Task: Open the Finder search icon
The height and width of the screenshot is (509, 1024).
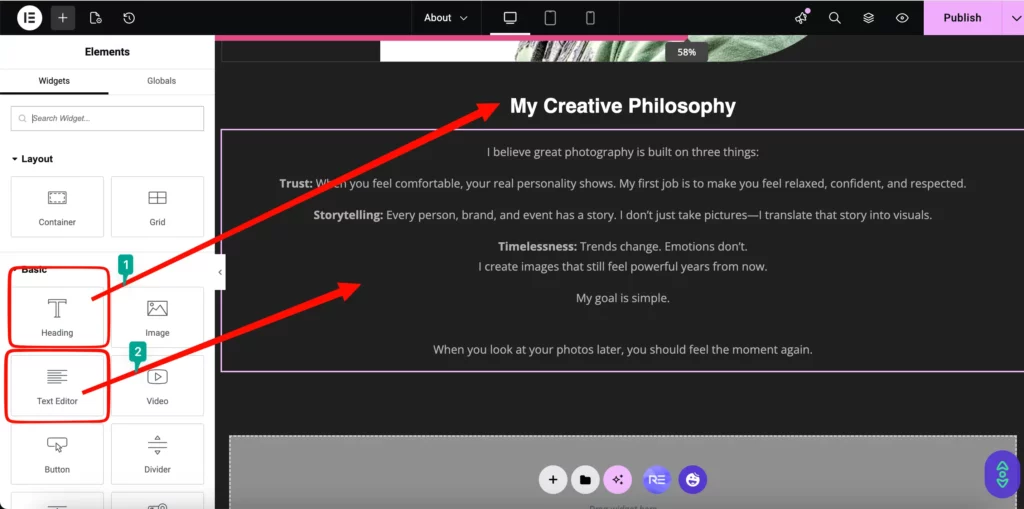Action: click(835, 18)
